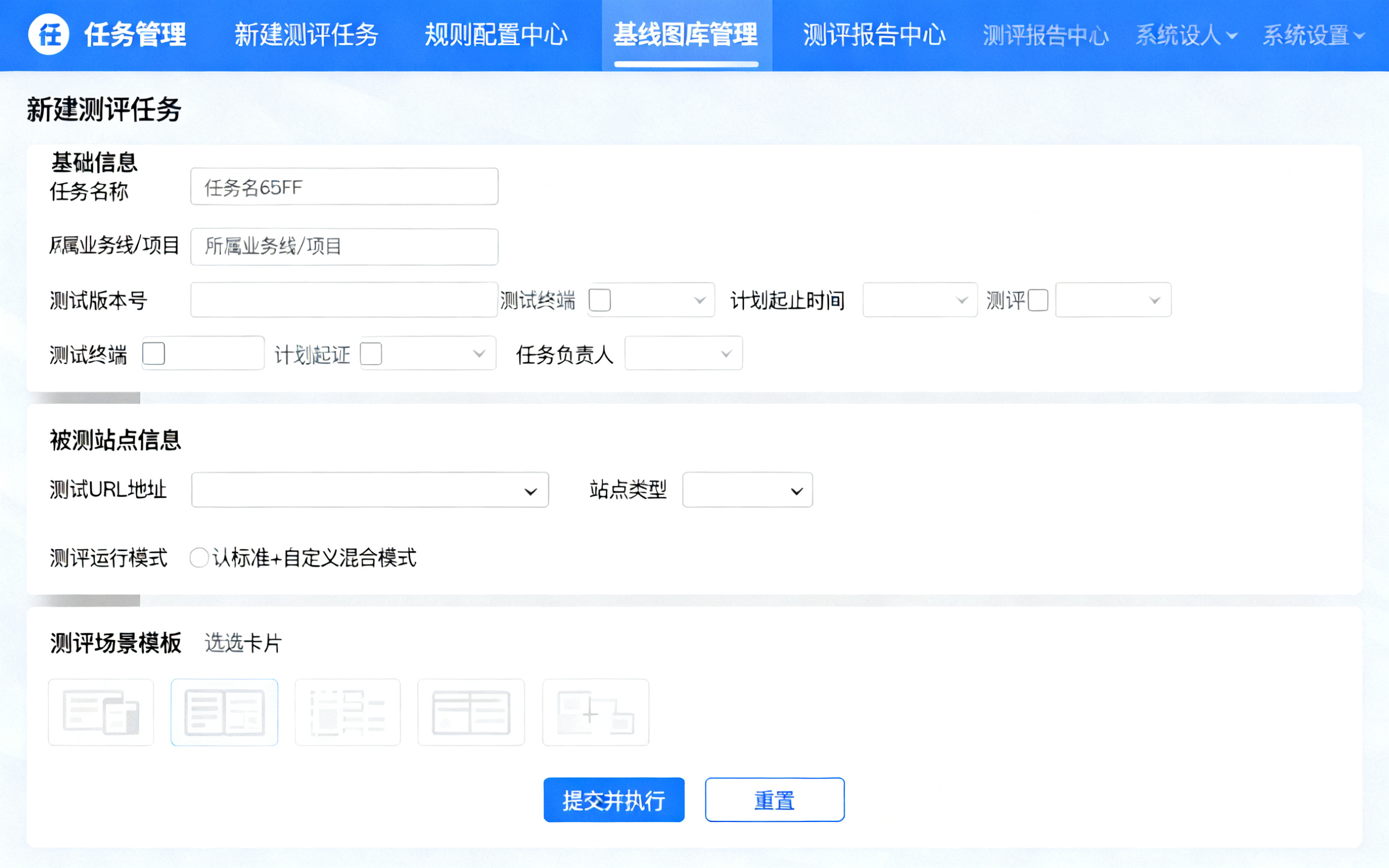The width and height of the screenshot is (1389, 868).
Task: Open 任务管理 in the top navigation
Action: 136,35
